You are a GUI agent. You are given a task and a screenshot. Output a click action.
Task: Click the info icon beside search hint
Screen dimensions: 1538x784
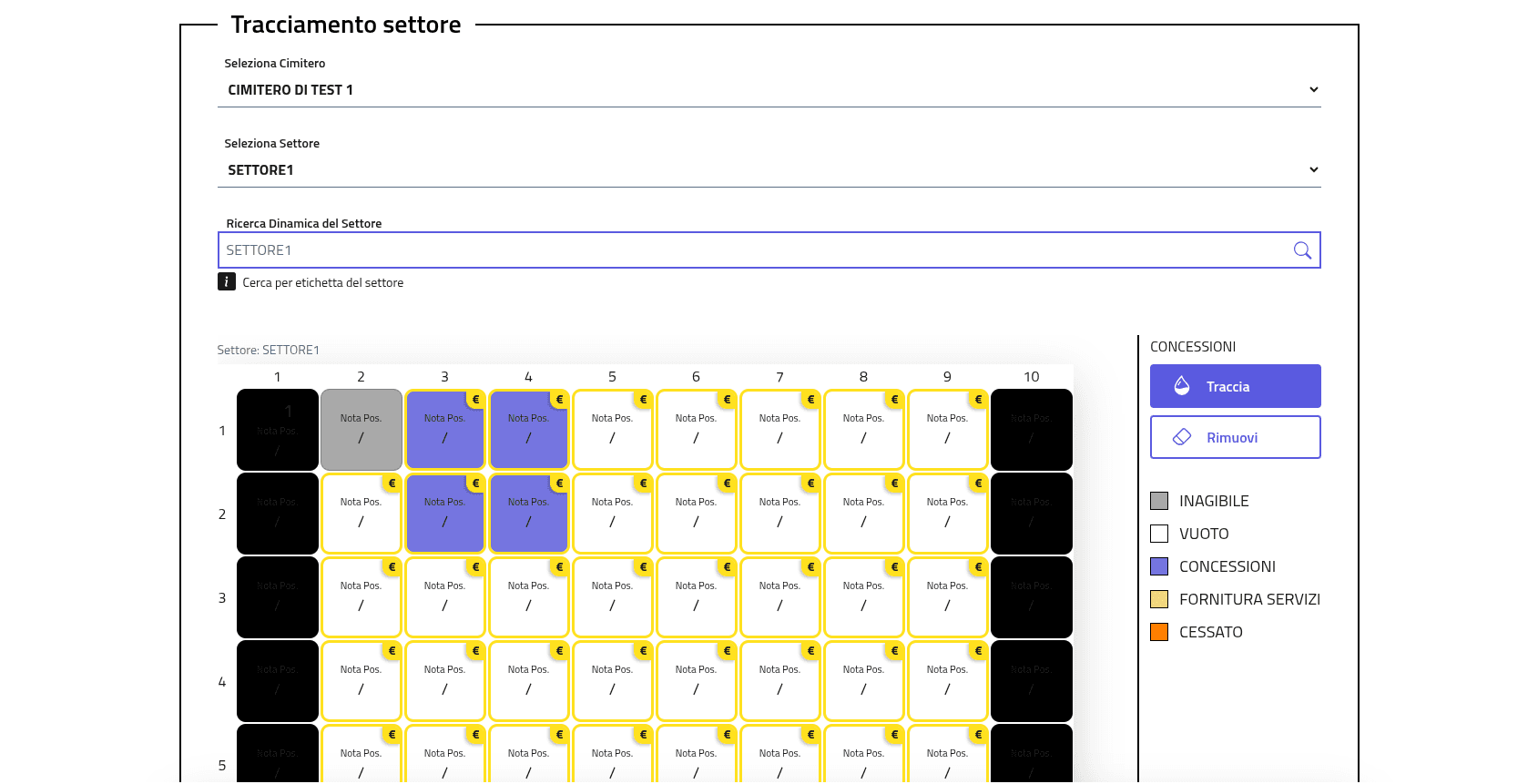[x=227, y=282]
